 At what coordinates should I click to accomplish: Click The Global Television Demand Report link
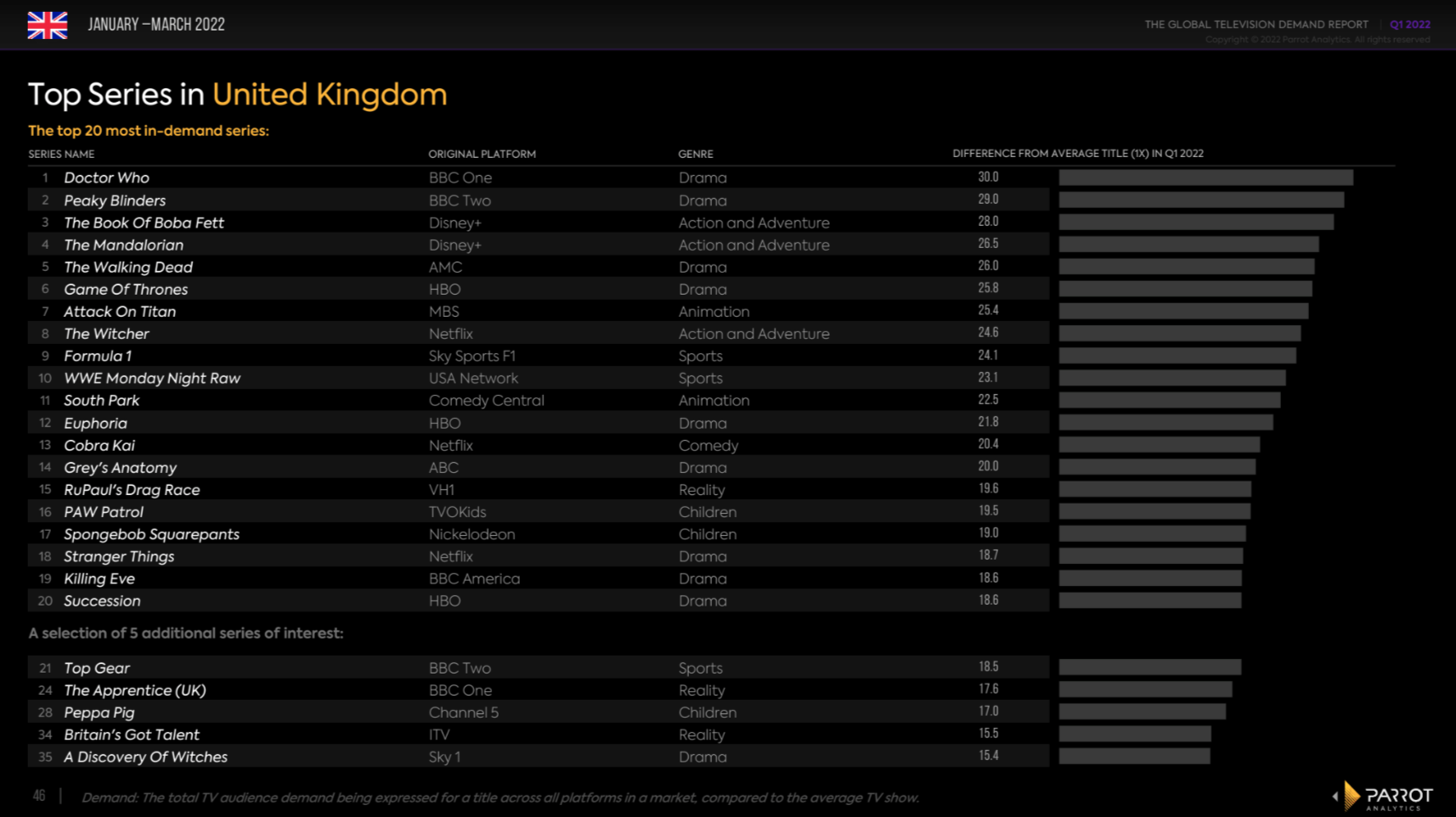click(x=1256, y=25)
